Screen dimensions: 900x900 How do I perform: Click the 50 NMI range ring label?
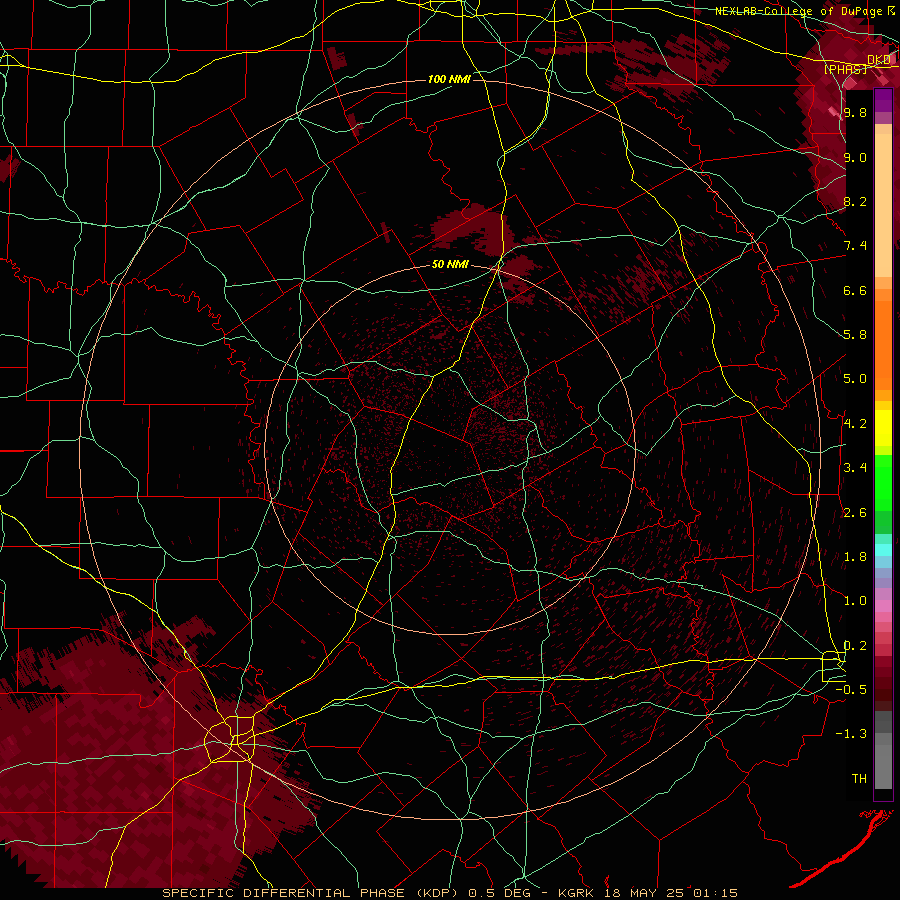tap(450, 264)
